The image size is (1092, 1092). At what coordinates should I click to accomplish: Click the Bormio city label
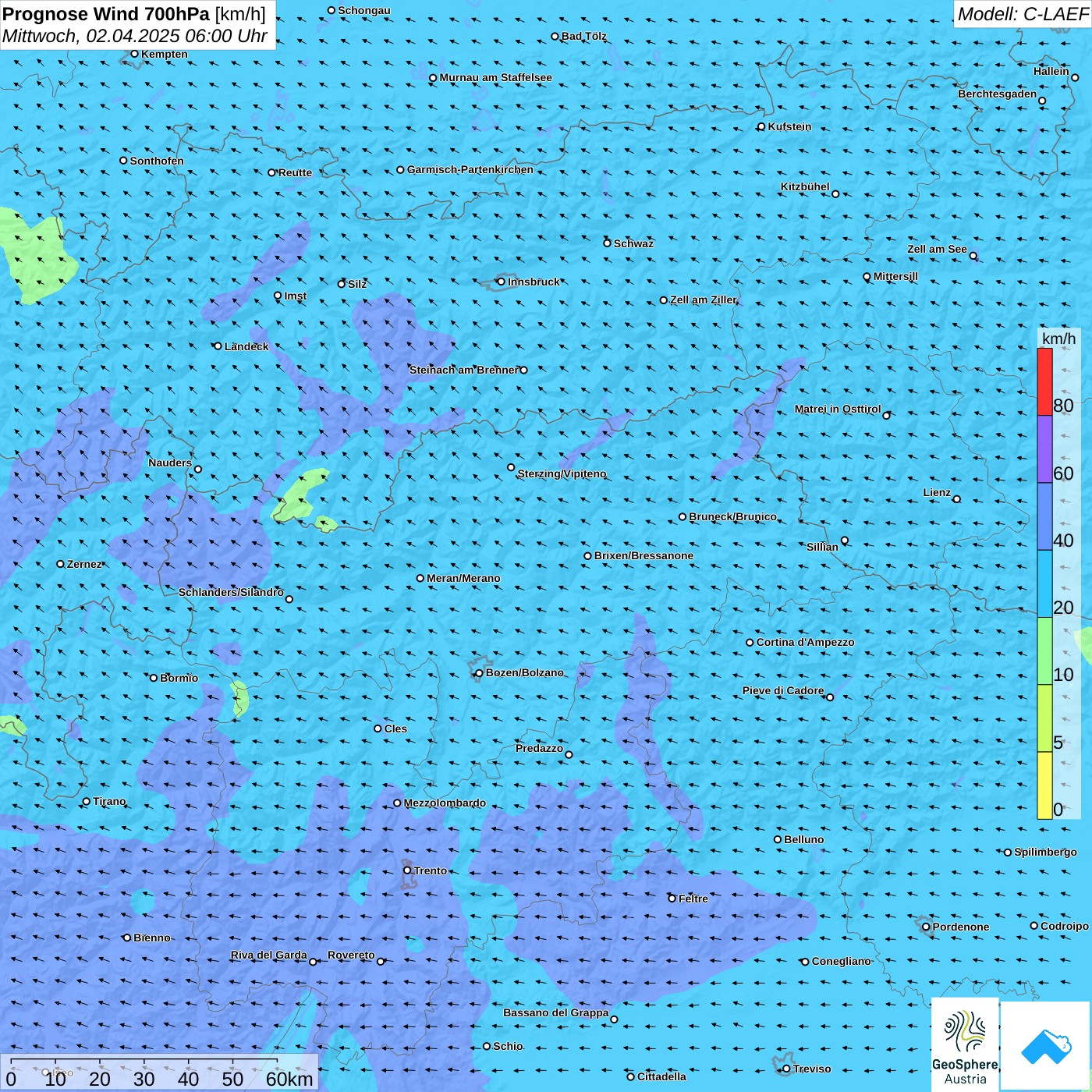coord(179,678)
